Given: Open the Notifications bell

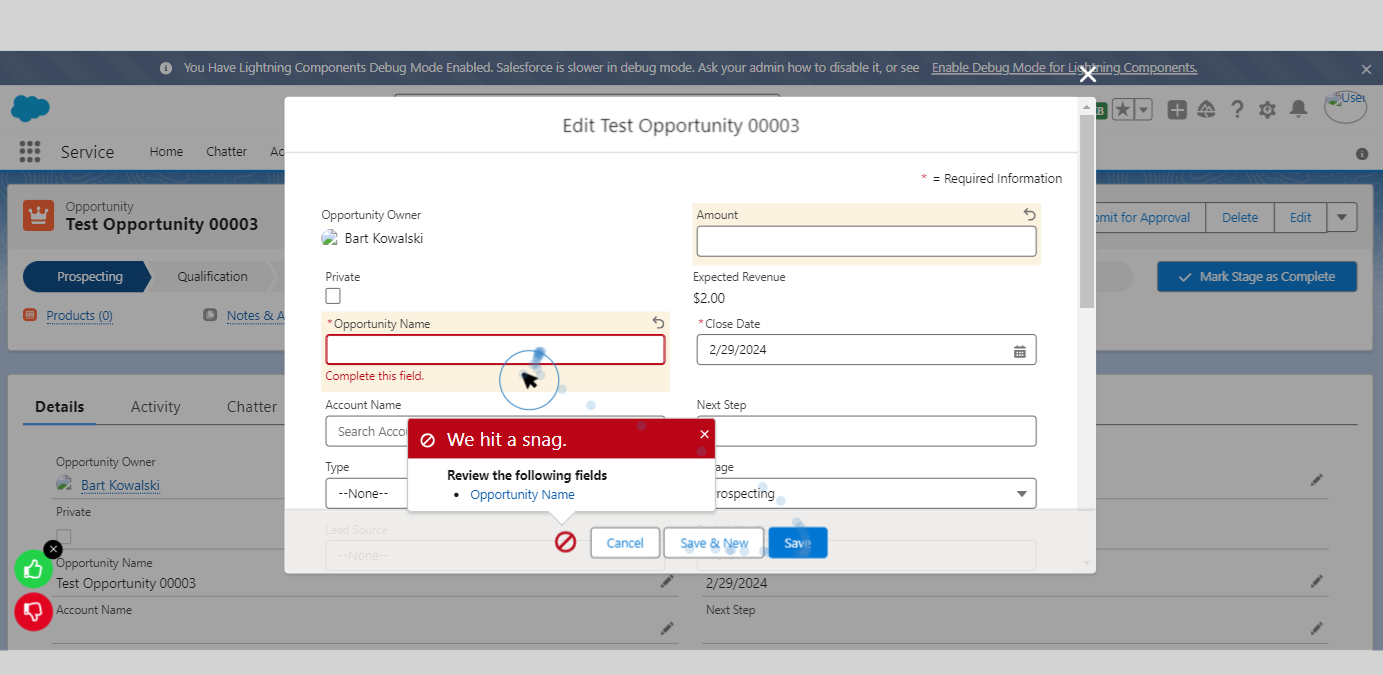Looking at the screenshot, I should tap(1299, 109).
